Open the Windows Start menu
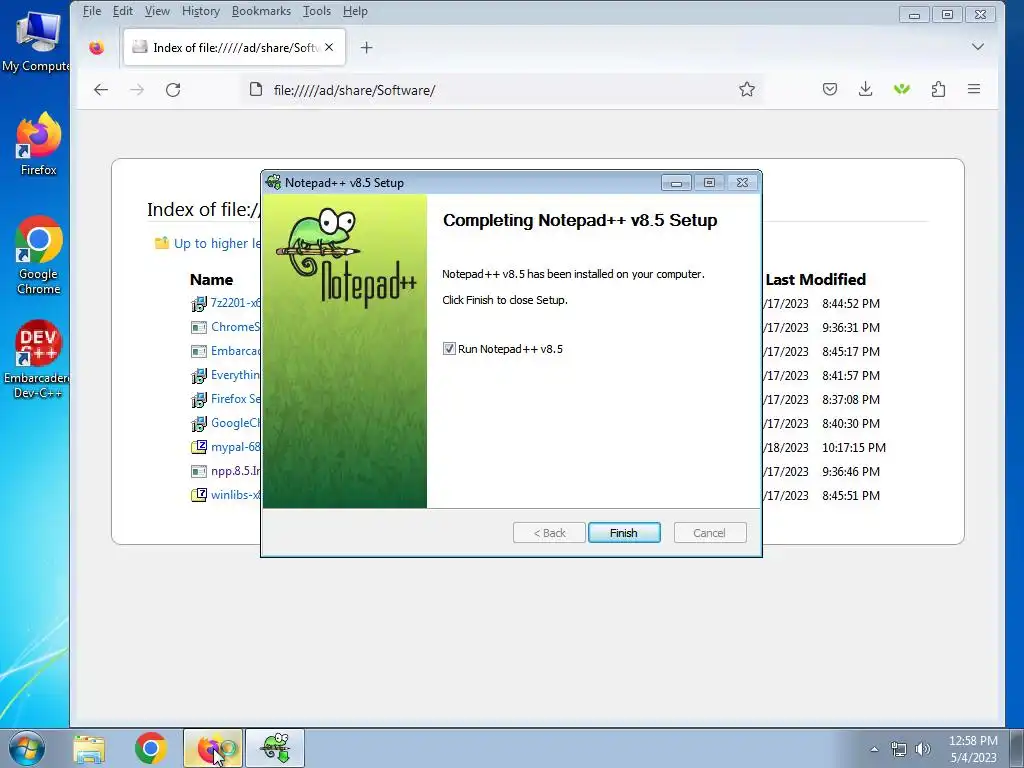 tap(27, 748)
